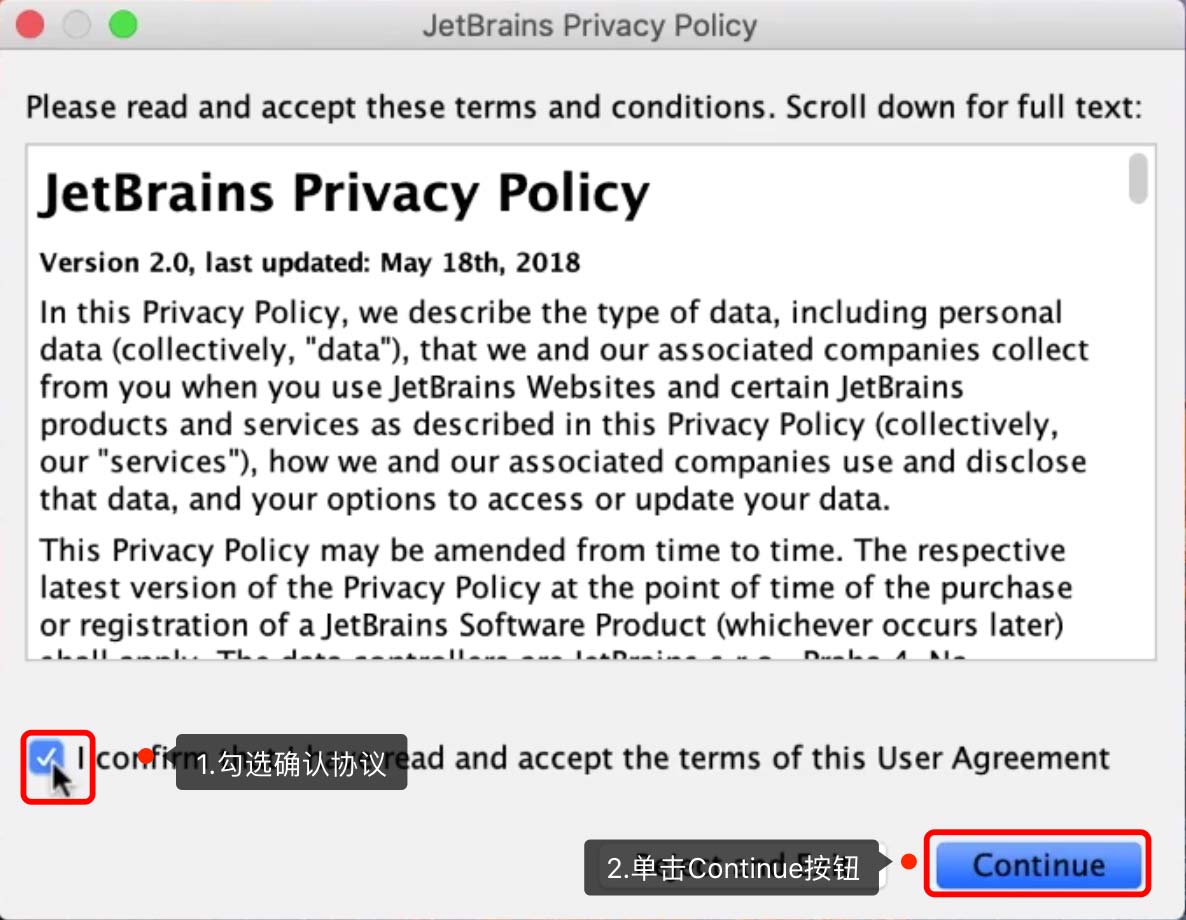Click the paragraph starting 'In this Privacy Policy'

560,405
